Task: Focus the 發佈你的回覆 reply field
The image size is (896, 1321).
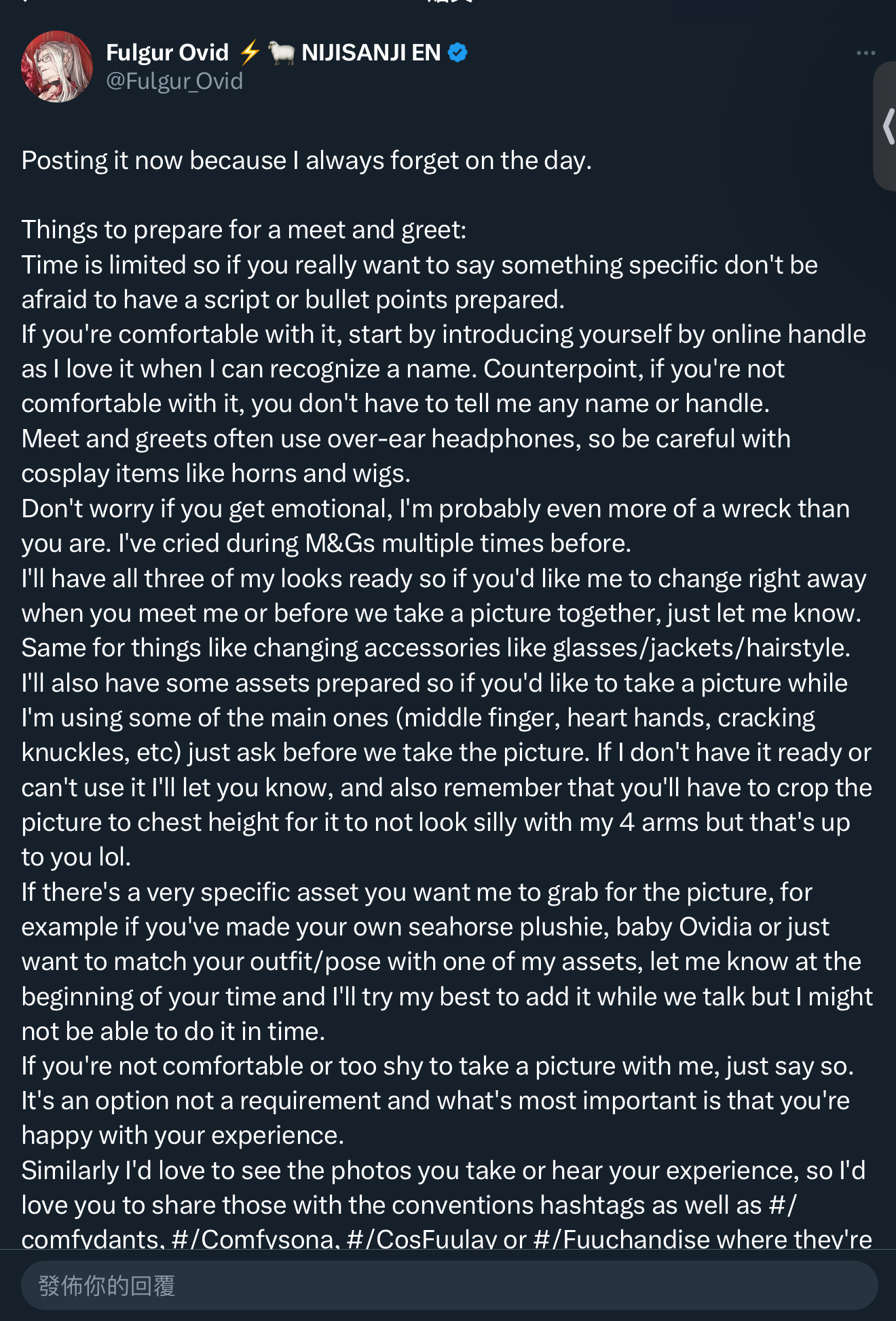Action: click(449, 1286)
